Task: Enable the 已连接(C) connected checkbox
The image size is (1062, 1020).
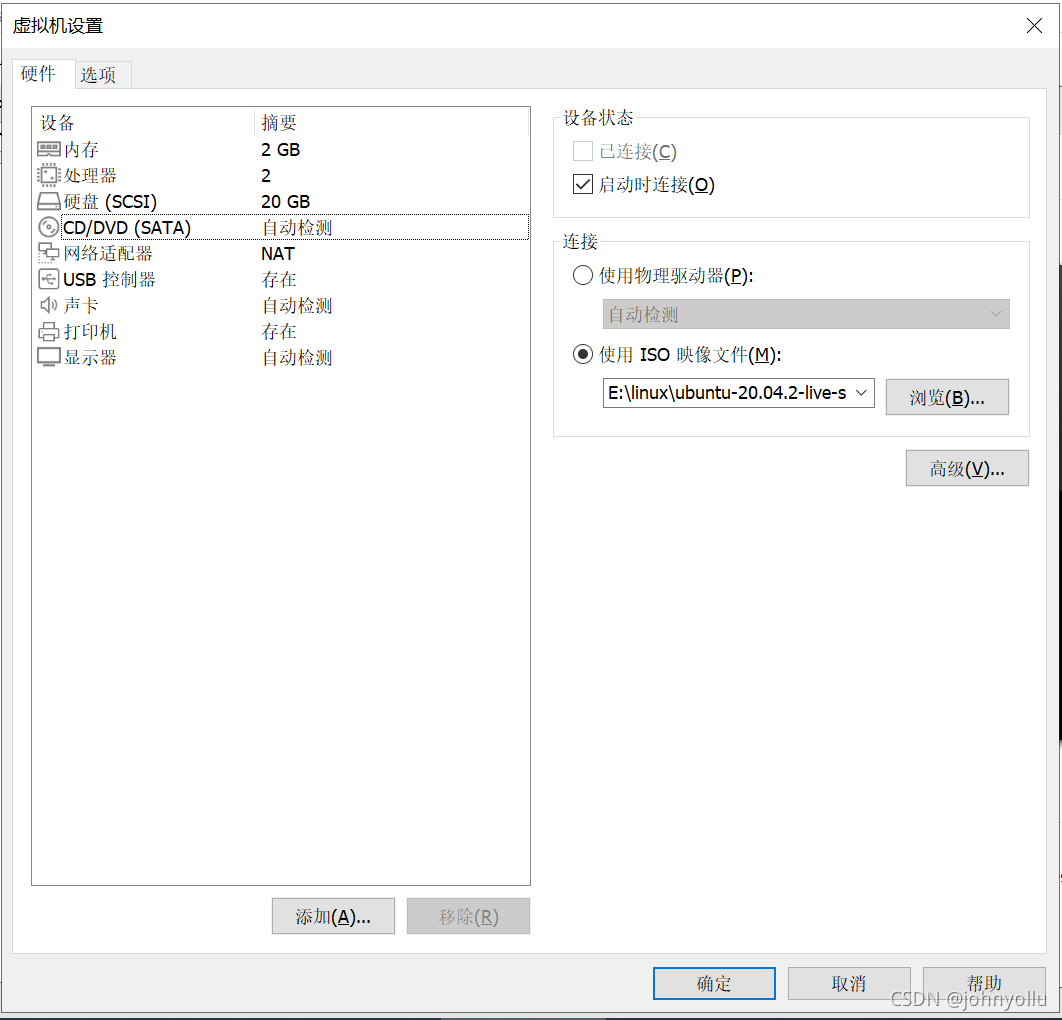Action: [x=582, y=151]
